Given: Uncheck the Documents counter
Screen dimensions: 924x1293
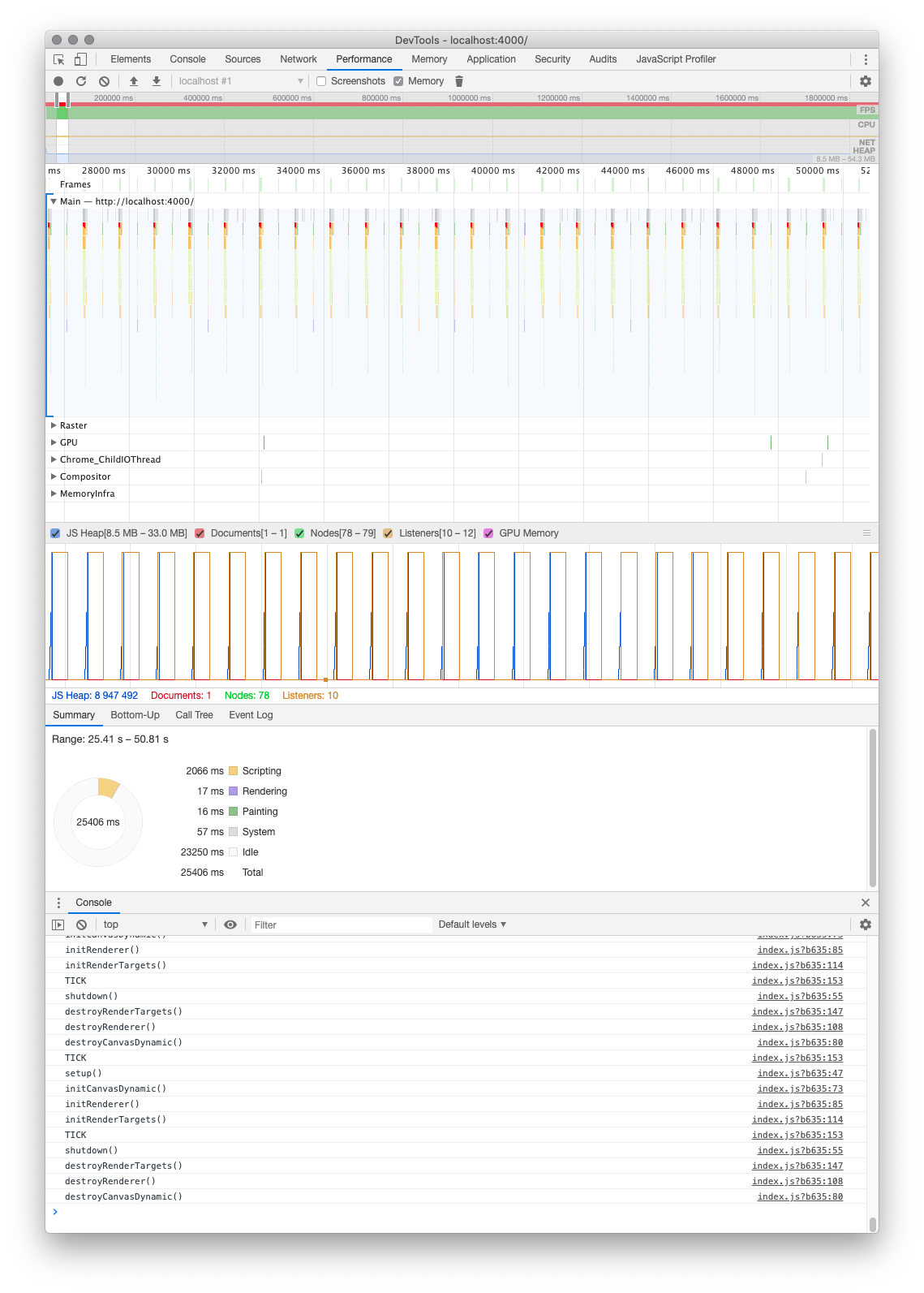Looking at the screenshot, I should tap(200, 533).
